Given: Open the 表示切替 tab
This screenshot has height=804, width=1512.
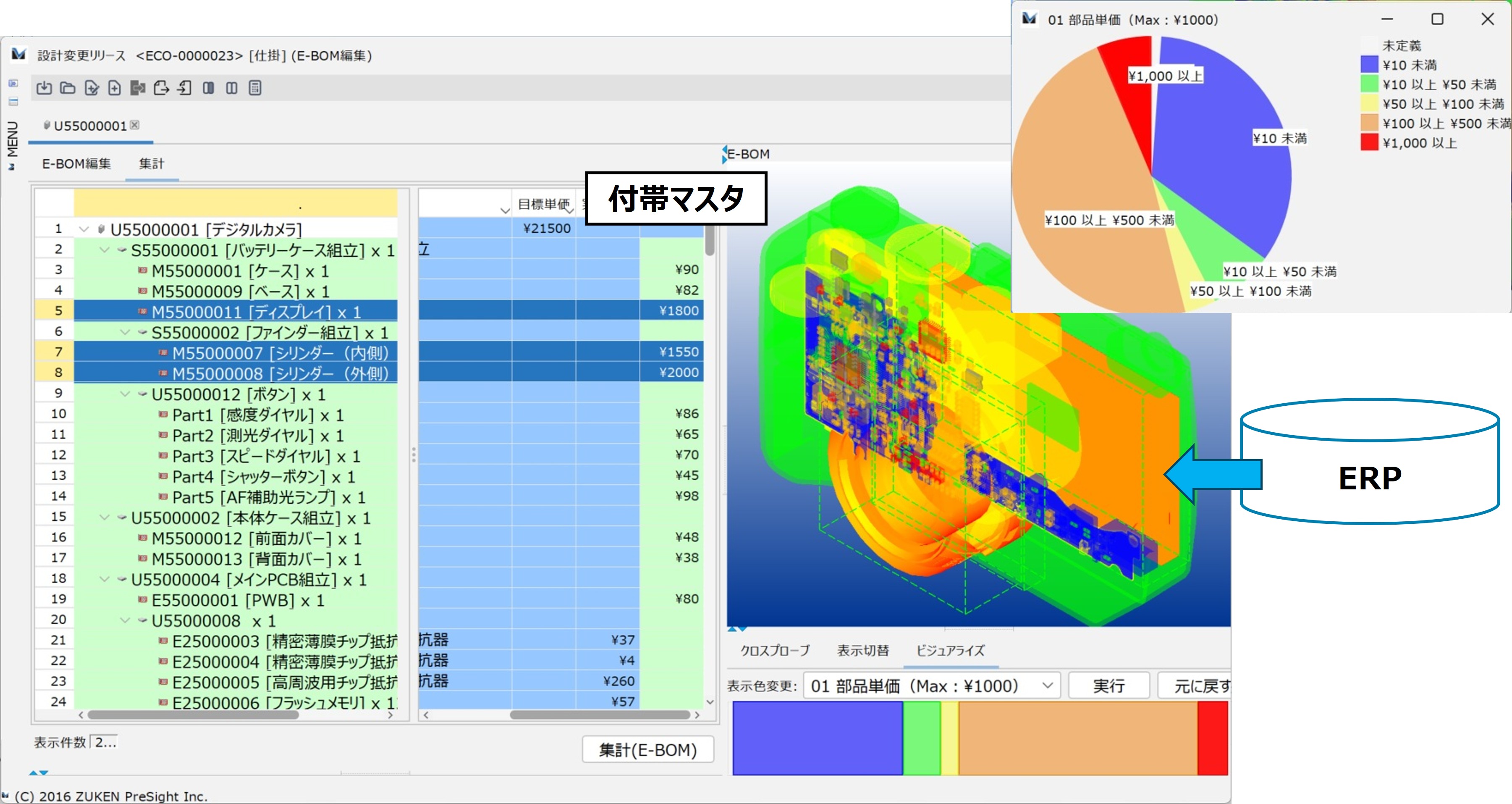Looking at the screenshot, I should pyautogui.click(x=863, y=650).
